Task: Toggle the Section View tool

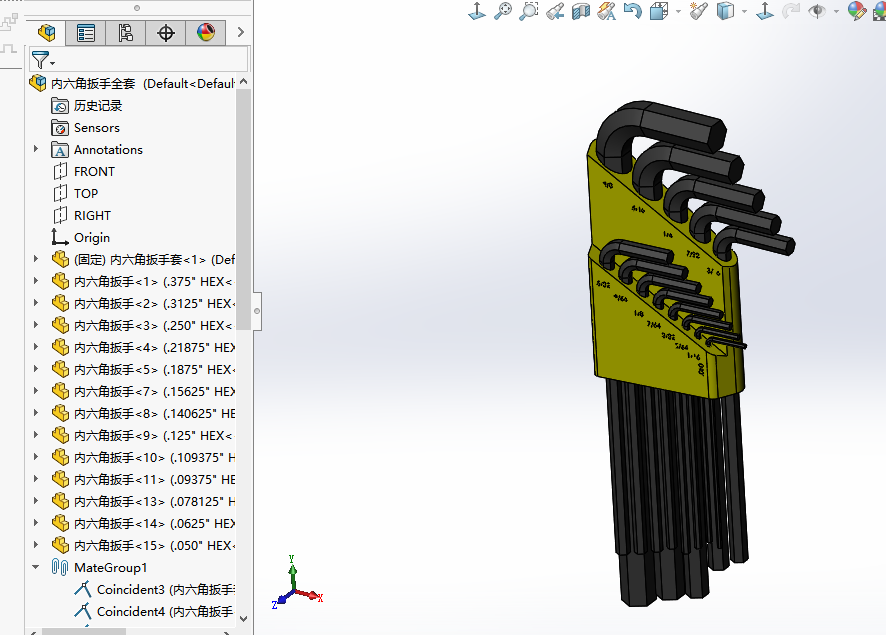Action: (x=580, y=11)
